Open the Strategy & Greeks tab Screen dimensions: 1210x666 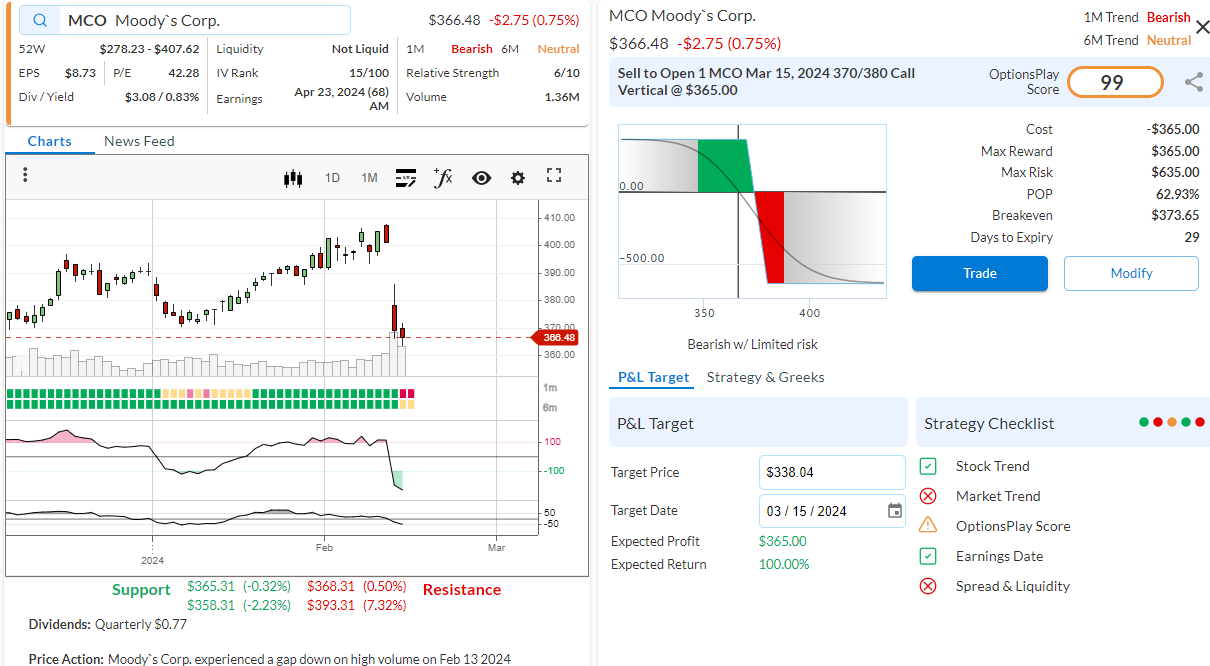pyautogui.click(x=765, y=377)
